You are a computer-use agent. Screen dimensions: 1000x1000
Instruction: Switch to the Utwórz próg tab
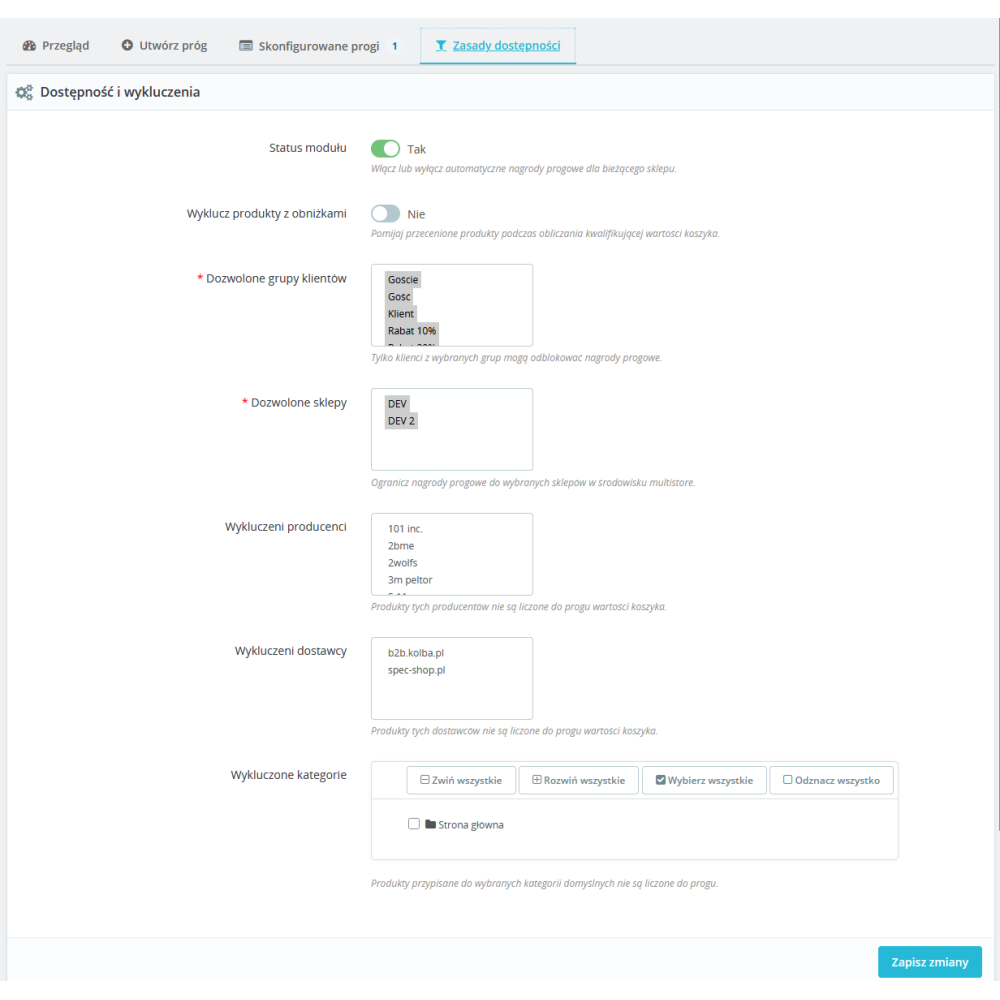[165, 46]
